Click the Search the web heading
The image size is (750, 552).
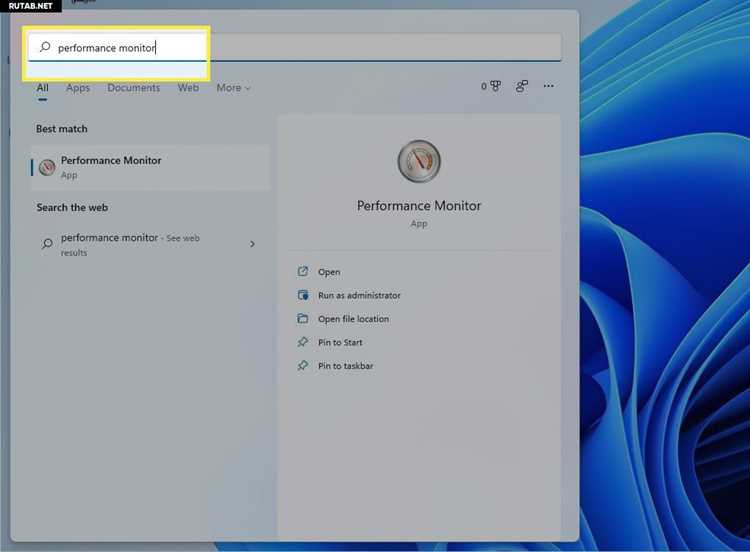point(72,207)
